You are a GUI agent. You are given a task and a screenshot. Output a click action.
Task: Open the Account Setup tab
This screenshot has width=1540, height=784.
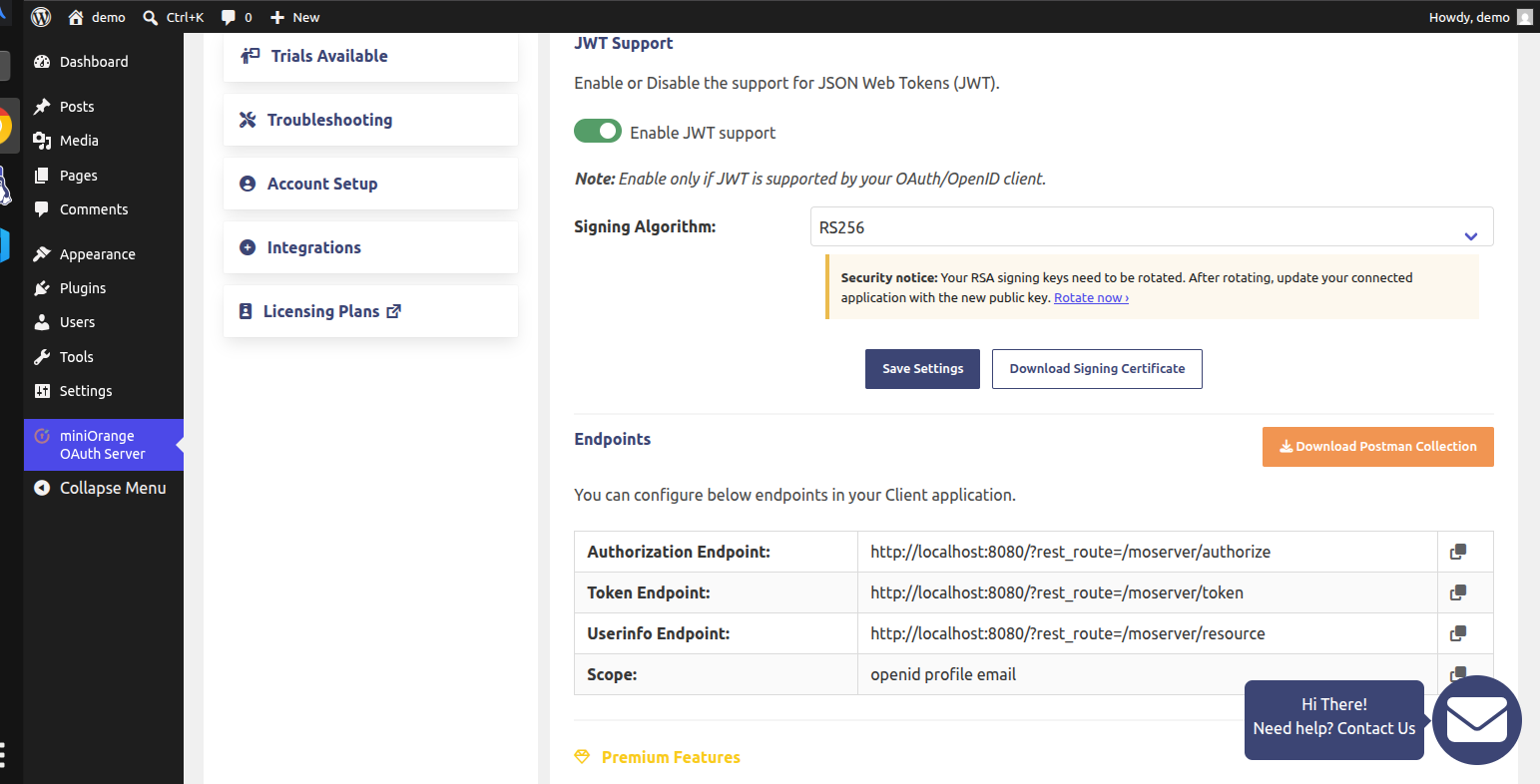[x=370, y=184]
